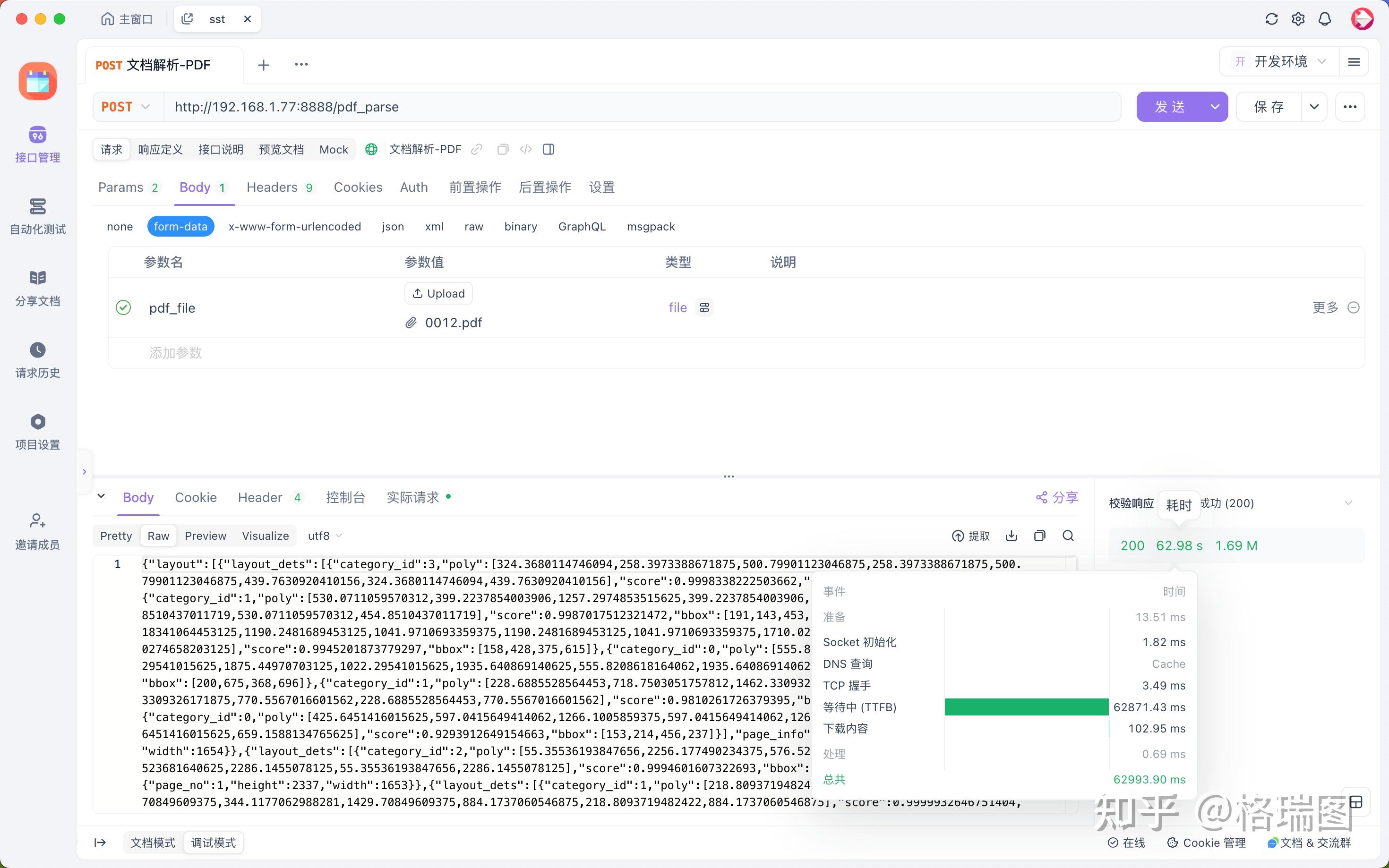Select the json body type
1389x868 pixels.
pos(393,227)
